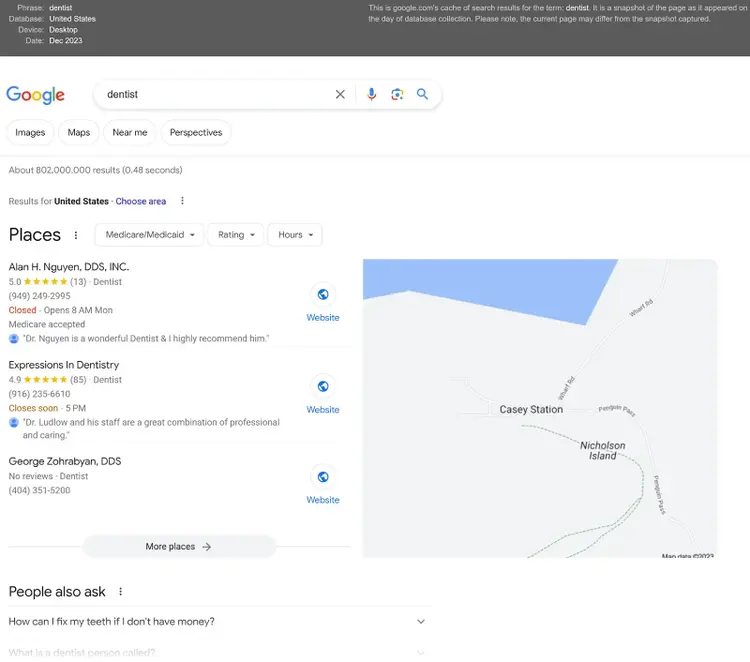Click the 'Dr. Nguyen is a wonderful Dentist' review

pos(146,339)
